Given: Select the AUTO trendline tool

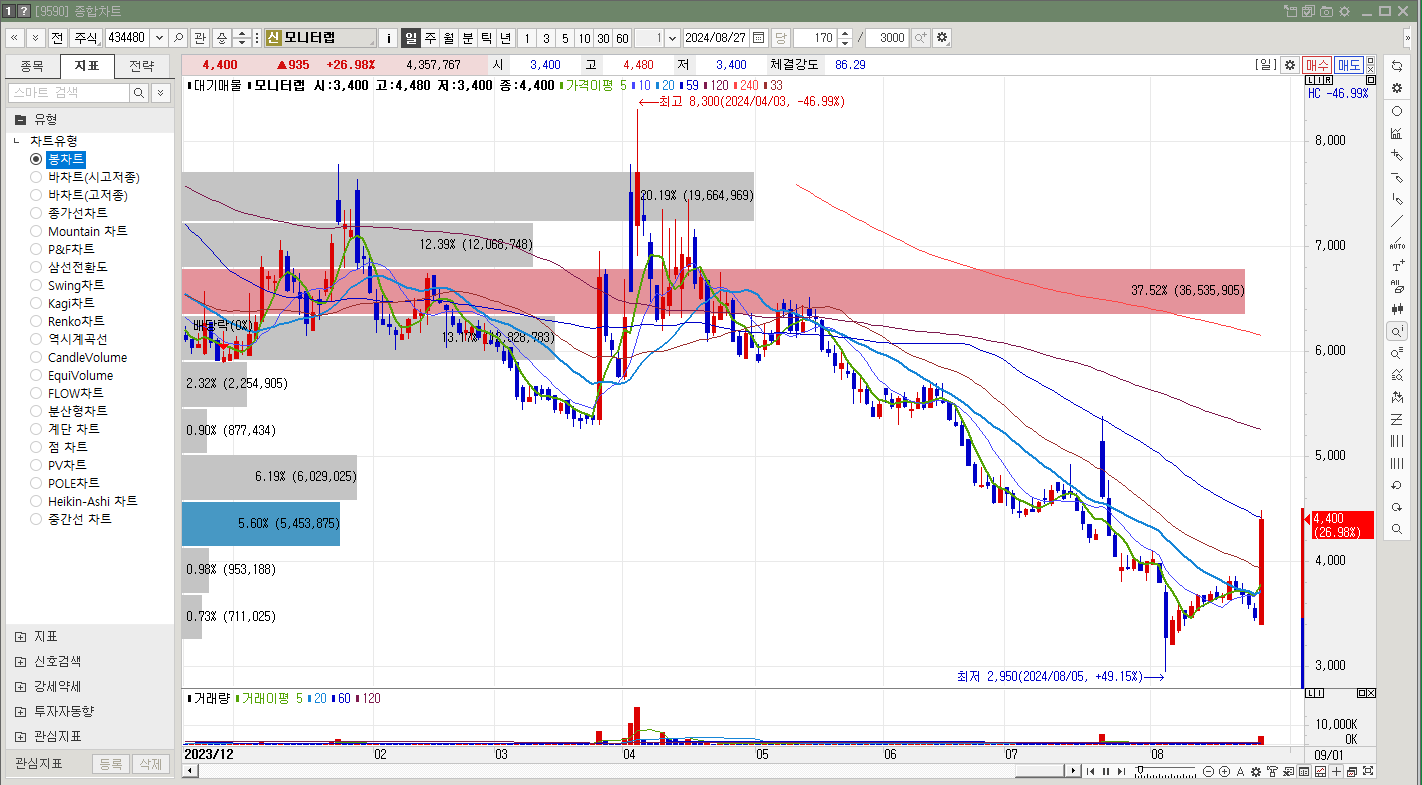Looking at the screenshot, I should [x=1397, y=243].
